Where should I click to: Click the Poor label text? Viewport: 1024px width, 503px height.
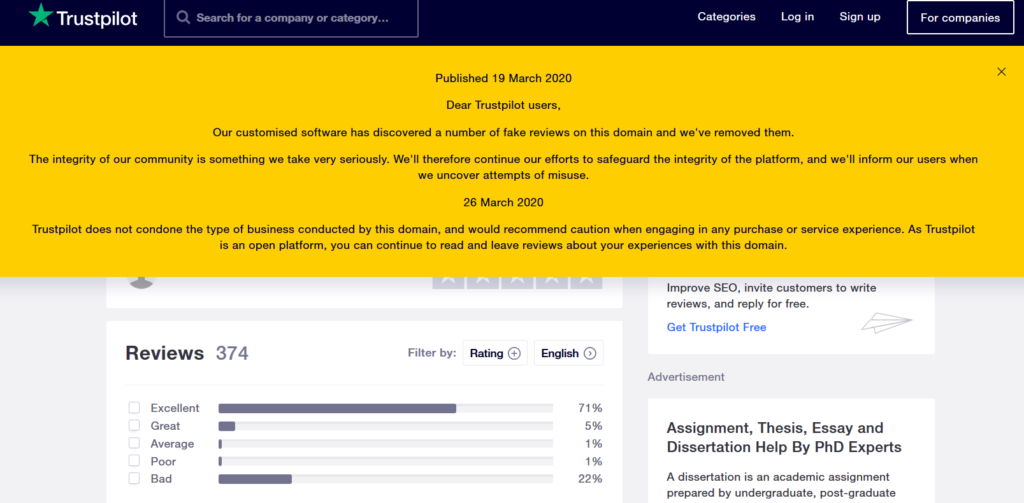[x=163, y=461]
